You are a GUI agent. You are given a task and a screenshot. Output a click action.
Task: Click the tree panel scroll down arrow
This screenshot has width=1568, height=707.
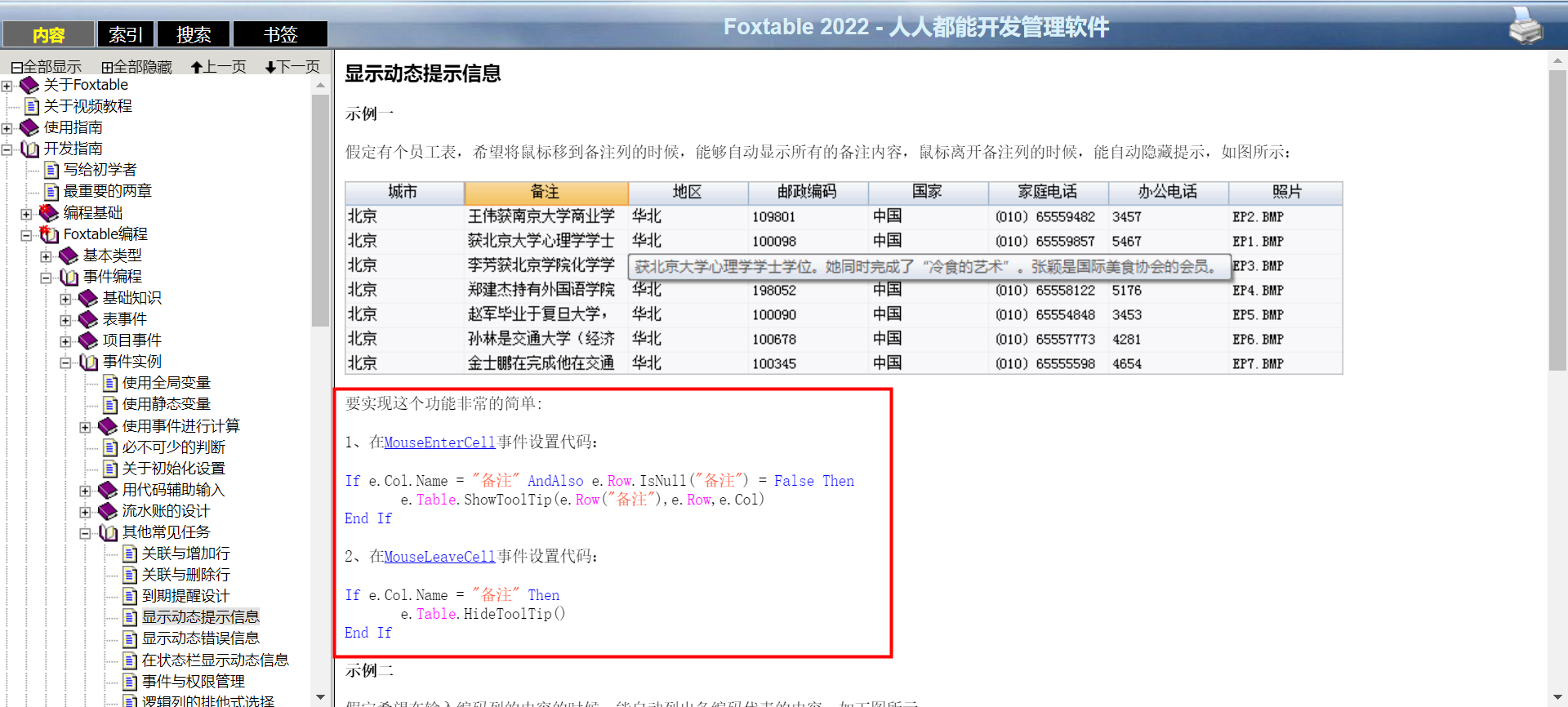pyautogui.click(x=320, y=698)
